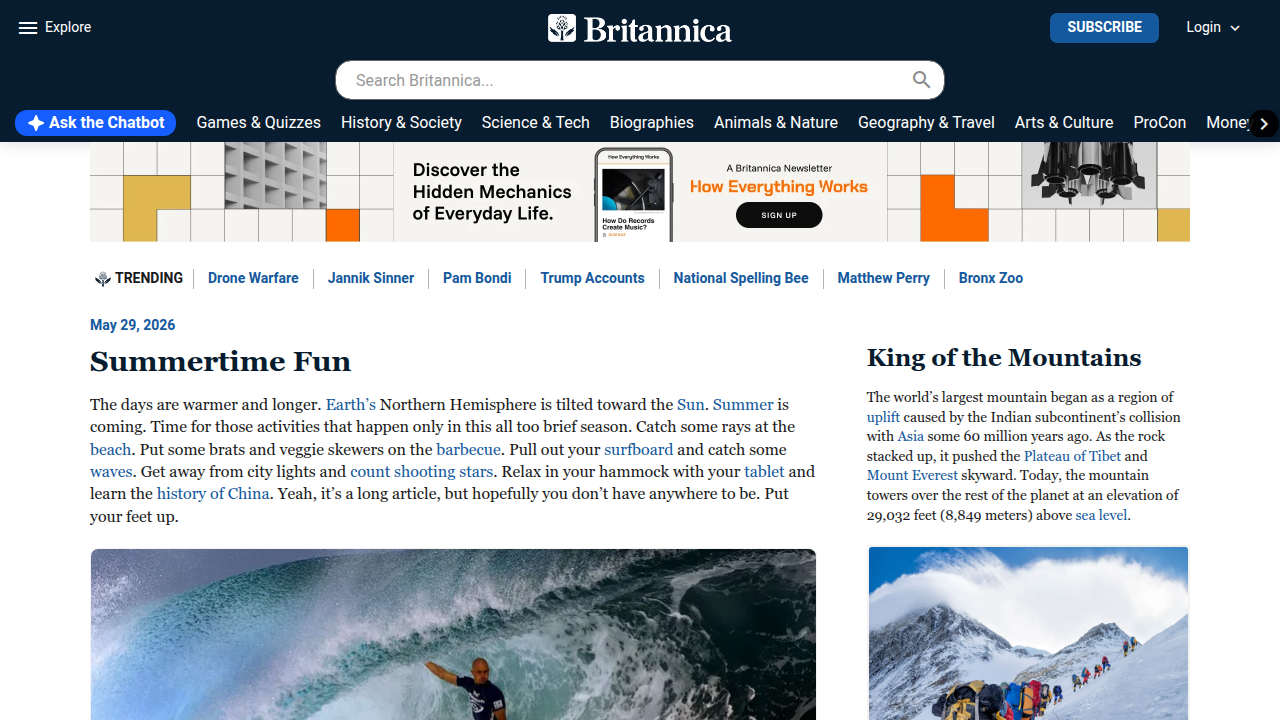Open trending topic Pam Bondi
Screen dimensions: 1280x720
(477, 278)
